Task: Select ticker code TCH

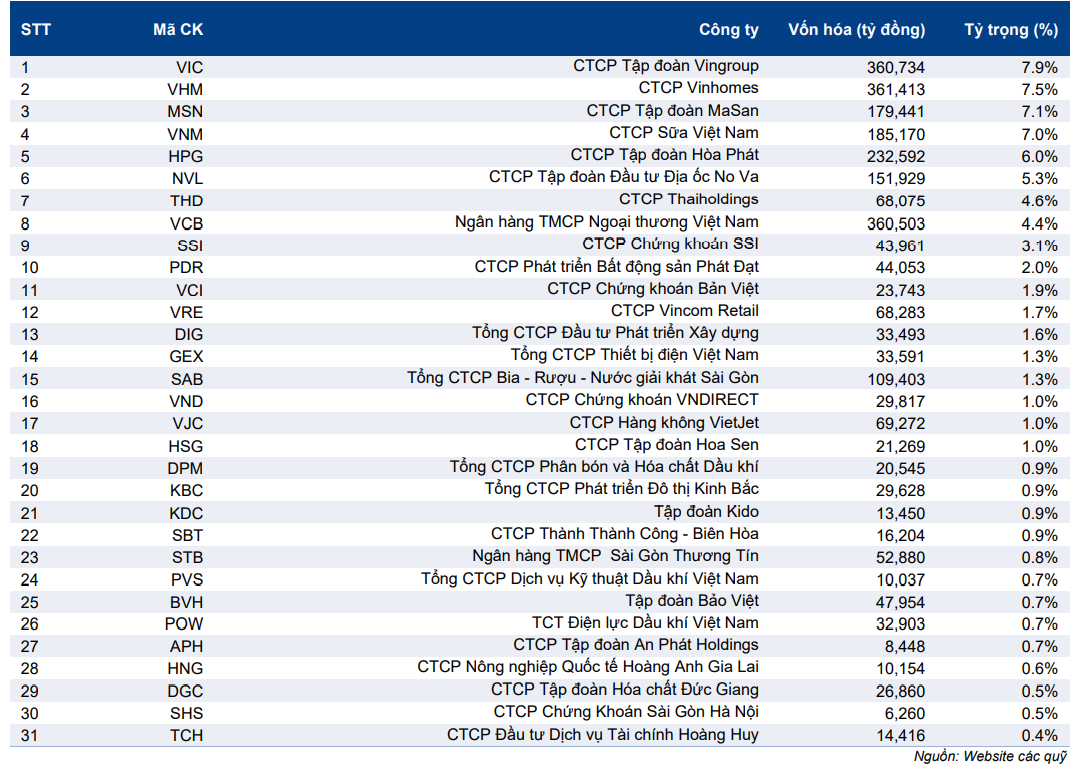Action: click(x=186, y=736)
